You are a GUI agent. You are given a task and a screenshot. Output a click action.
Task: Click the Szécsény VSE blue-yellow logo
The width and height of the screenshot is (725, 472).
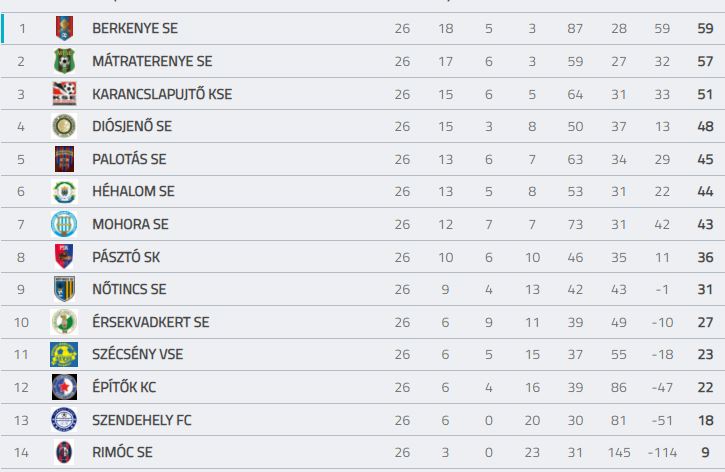click(64, 355)
